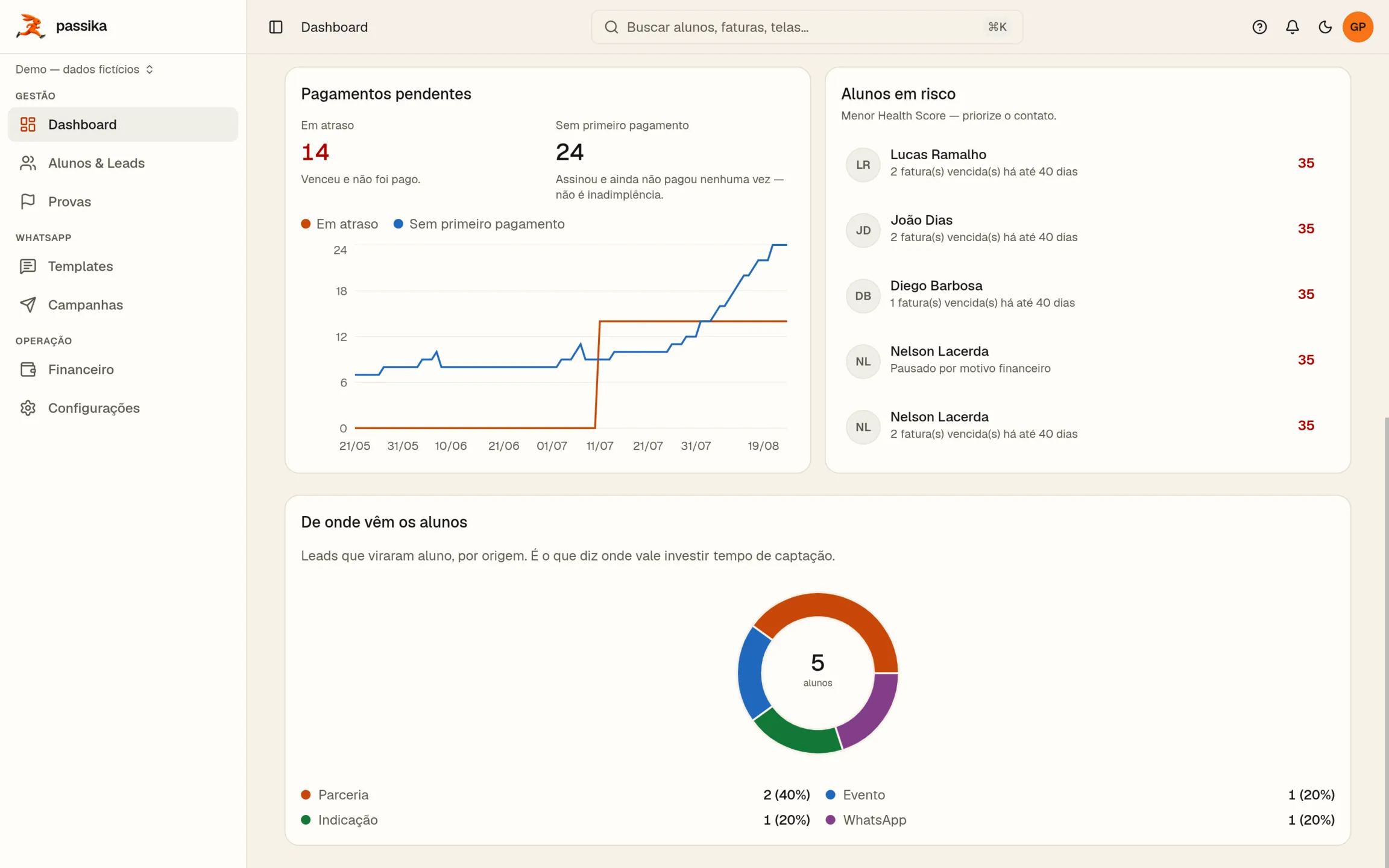Switch to dark mode with moon icon
This screenshot has width=1389, height=868.
tap(1325, 27)
